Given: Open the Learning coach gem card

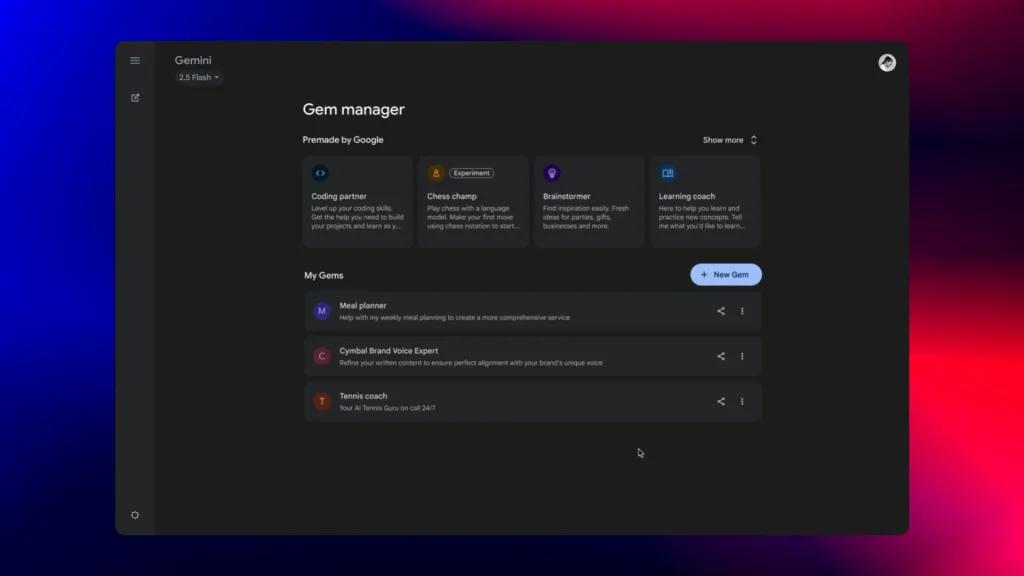Looking at the screenshot, I should click(705, 201).
